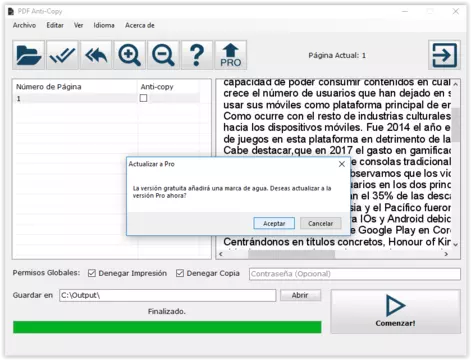This screenshot has width=471, height=360.
Task: Uncheck Denegar Impresión checkbox
Action: [92, 273]
